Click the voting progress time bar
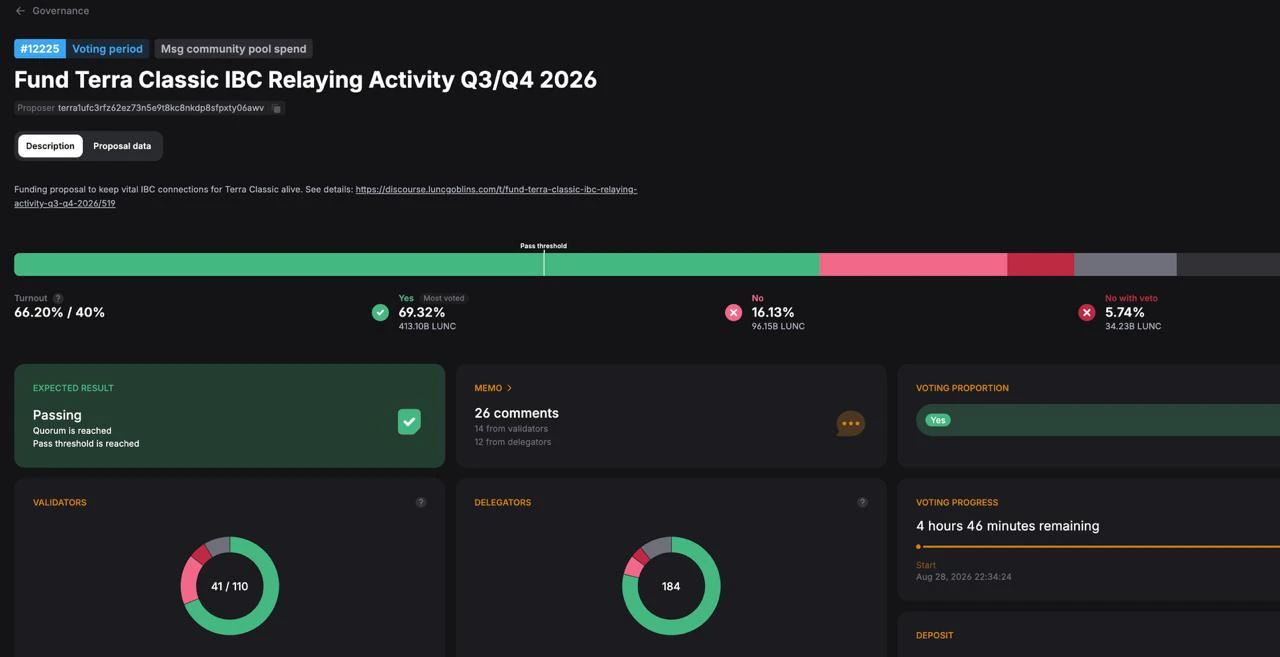 click(1098, 547)
